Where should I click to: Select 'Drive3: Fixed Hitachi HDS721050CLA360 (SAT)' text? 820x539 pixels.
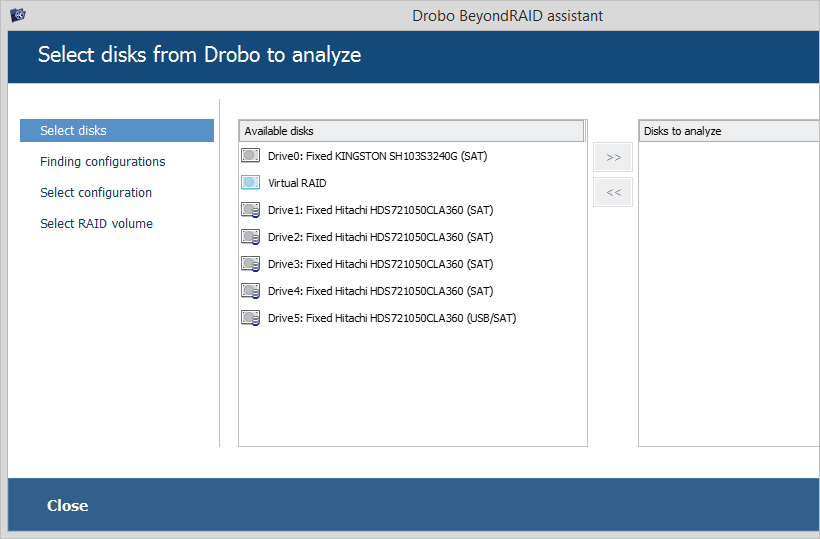pos(381,264)
